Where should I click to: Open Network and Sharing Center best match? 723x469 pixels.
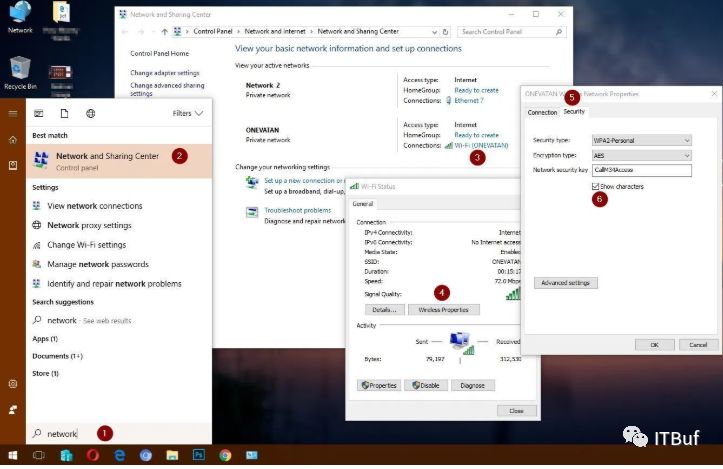tap(119, 161)
